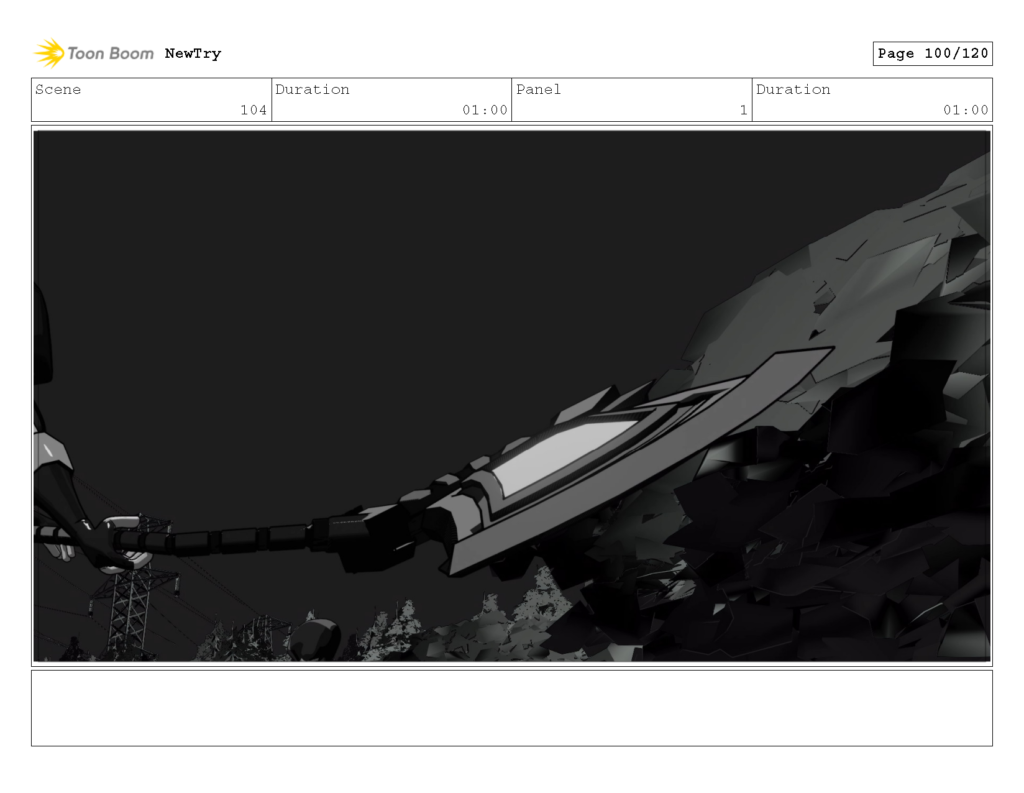
Task: Click the Scene label text
Action: click(x=57, y=89)
